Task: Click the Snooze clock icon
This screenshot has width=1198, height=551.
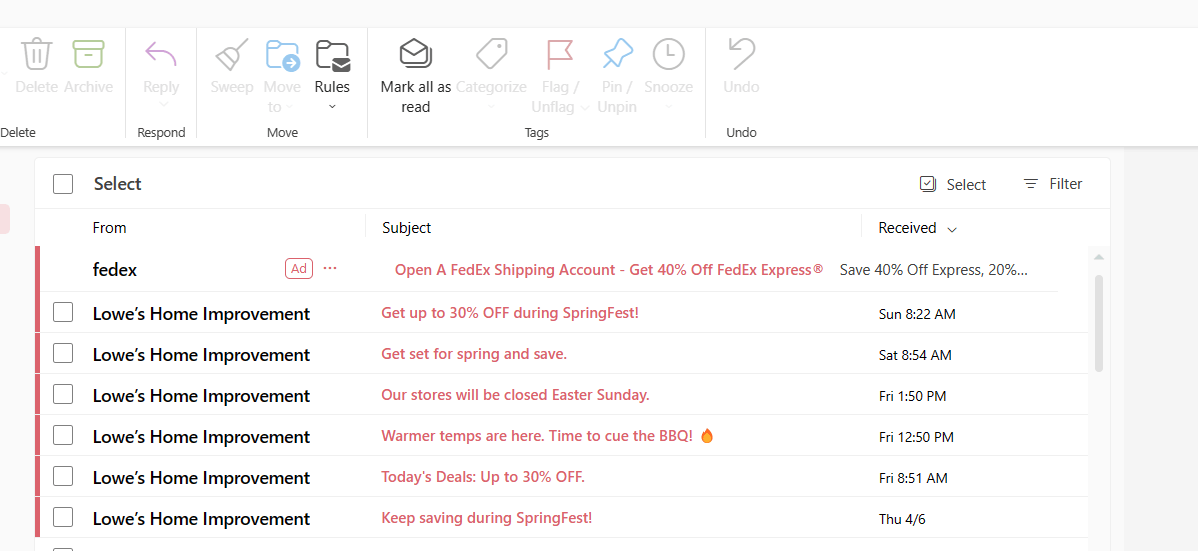Action: [x=669, y=54]
